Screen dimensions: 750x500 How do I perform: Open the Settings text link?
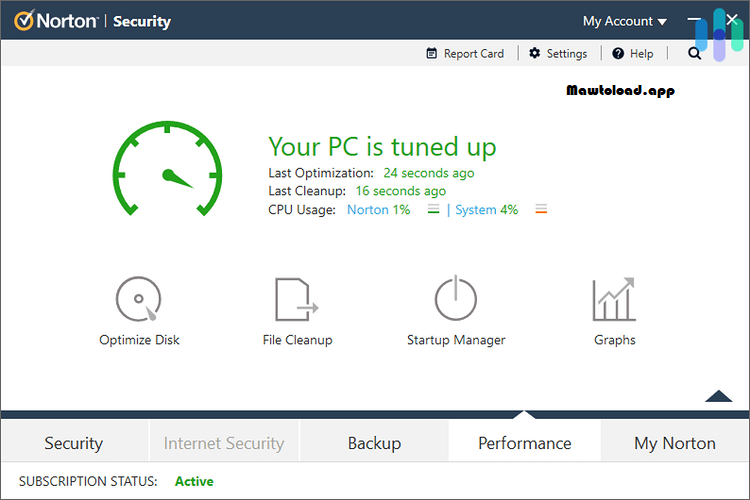pyautogui.click(x=567, y=54)
